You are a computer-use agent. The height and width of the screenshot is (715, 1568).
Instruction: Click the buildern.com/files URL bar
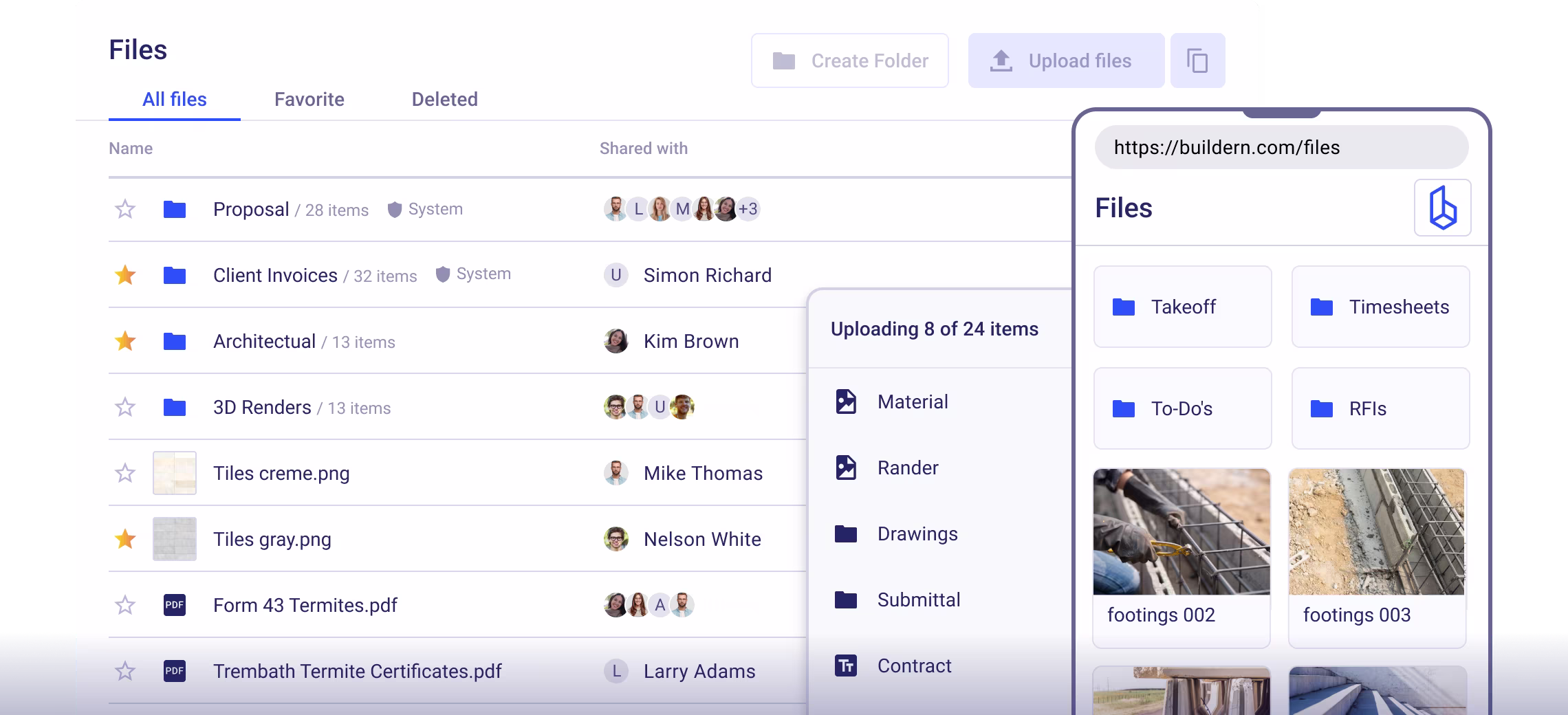point(1282,147)
